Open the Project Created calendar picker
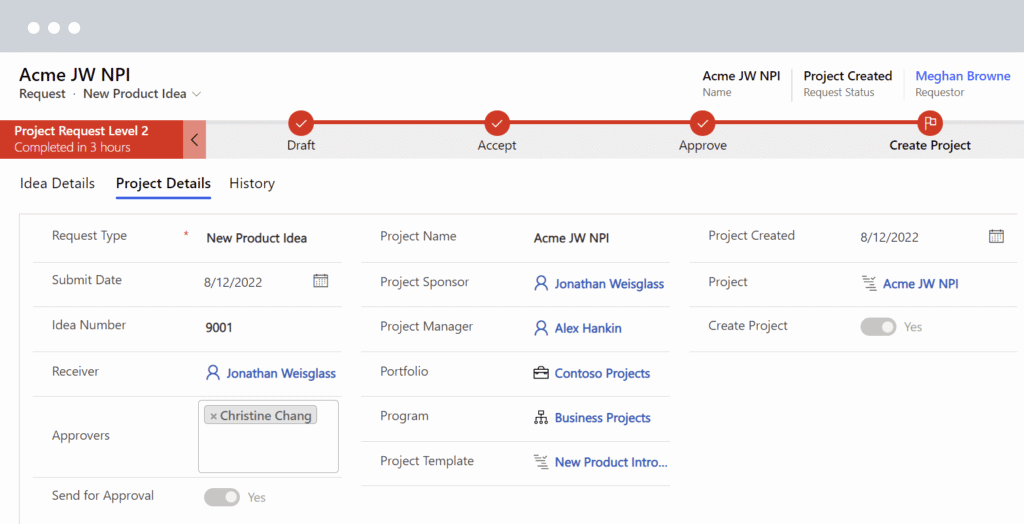Viewport: 1024px width, 524px height. click(996, 237)
